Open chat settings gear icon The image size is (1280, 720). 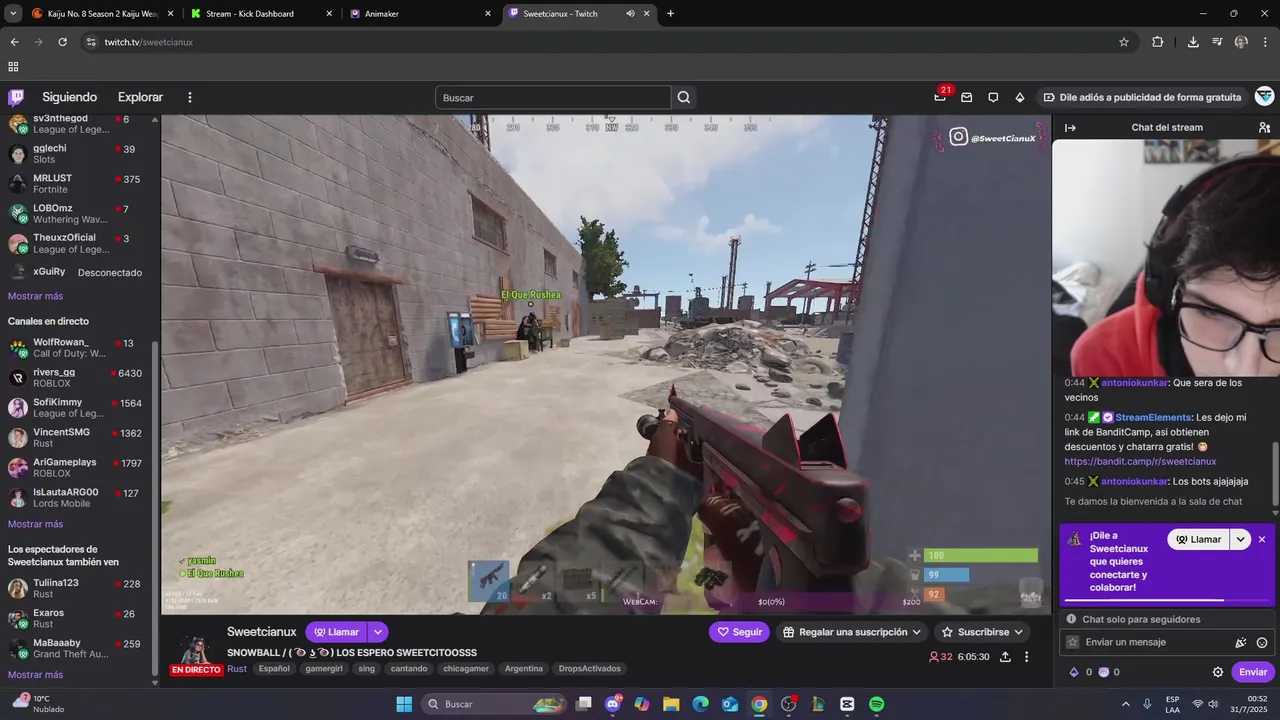pos(1218,672)
